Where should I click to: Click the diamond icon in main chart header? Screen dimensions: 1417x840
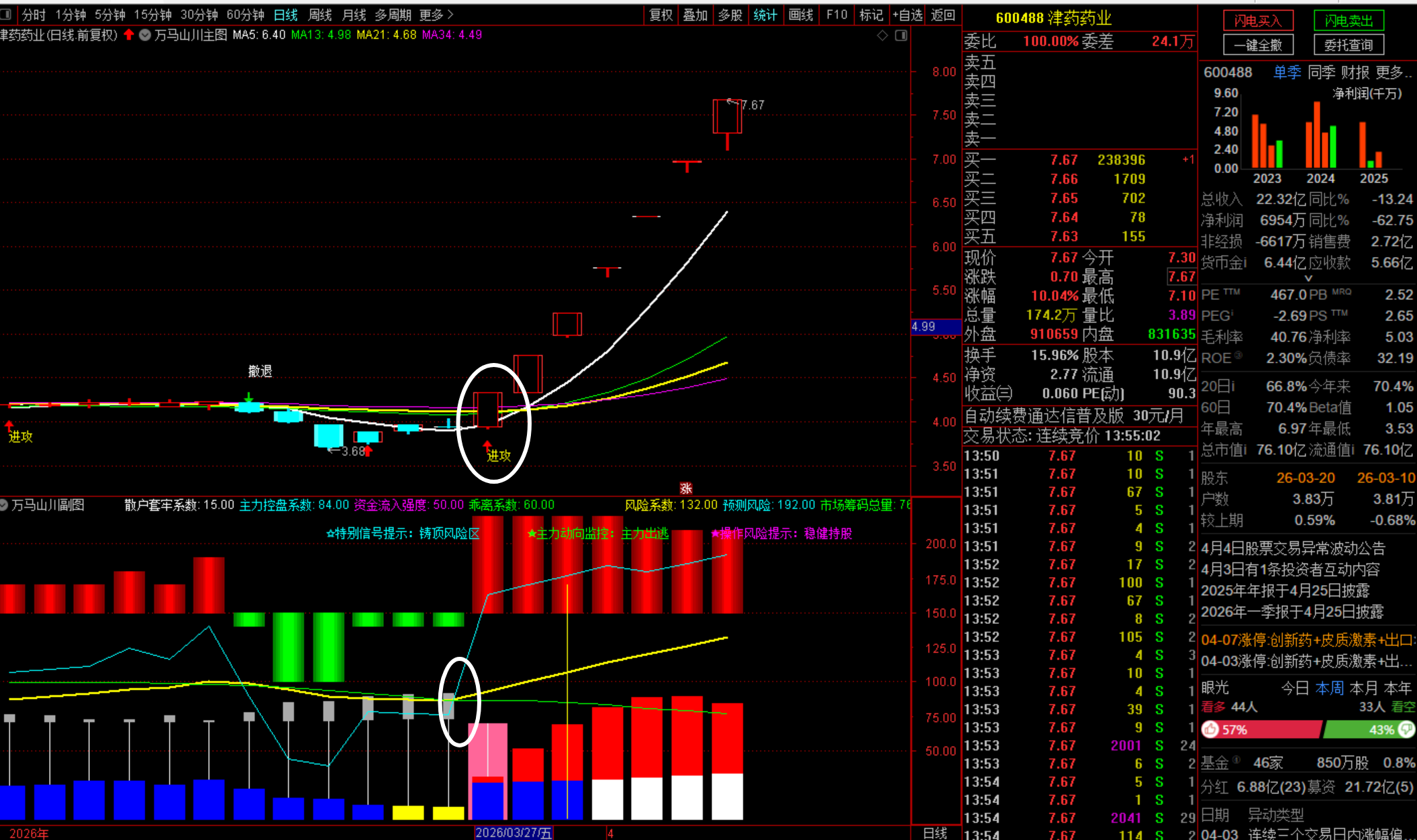pos(882,35)
